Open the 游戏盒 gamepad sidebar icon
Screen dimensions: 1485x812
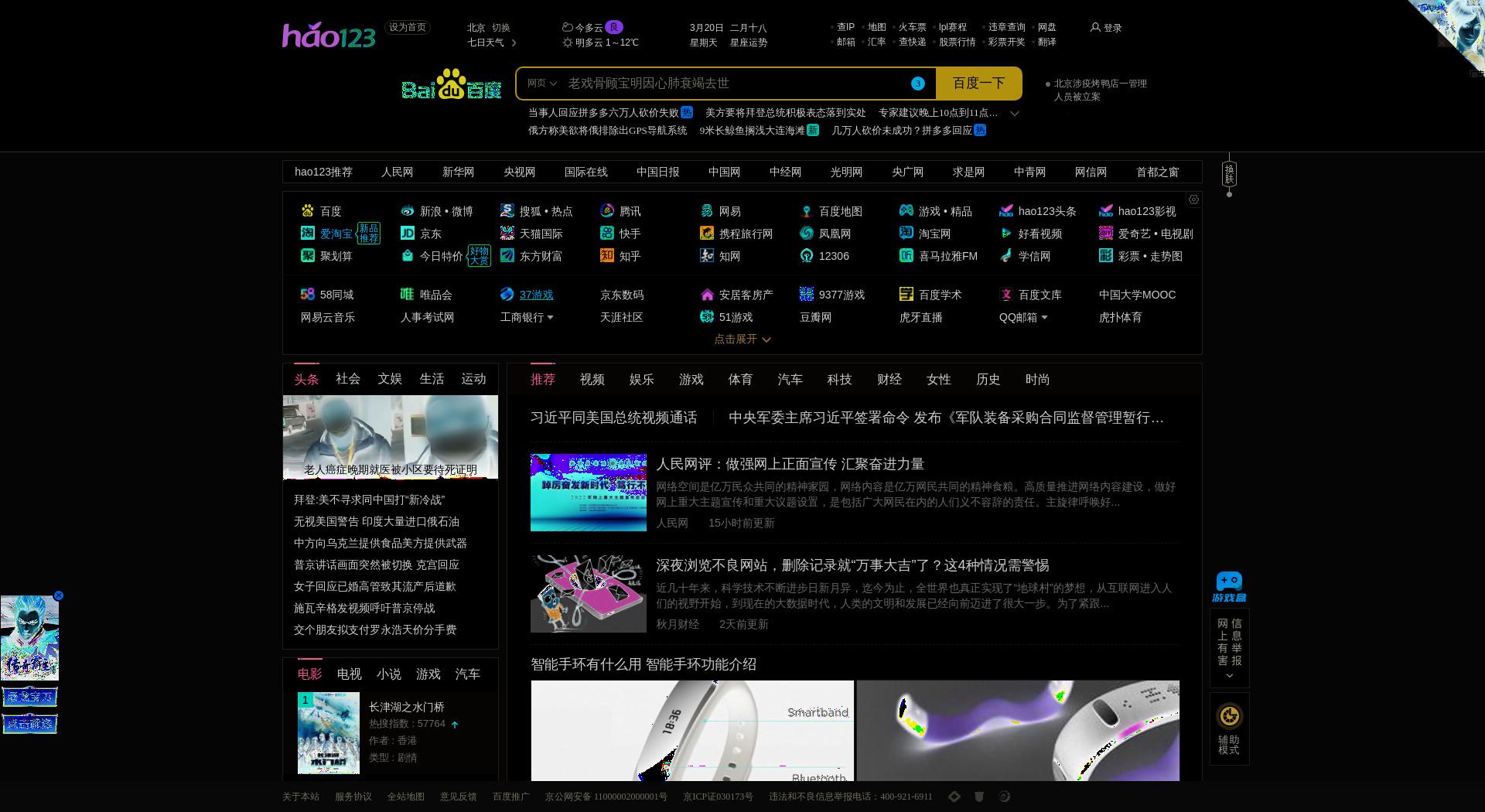1229,587
